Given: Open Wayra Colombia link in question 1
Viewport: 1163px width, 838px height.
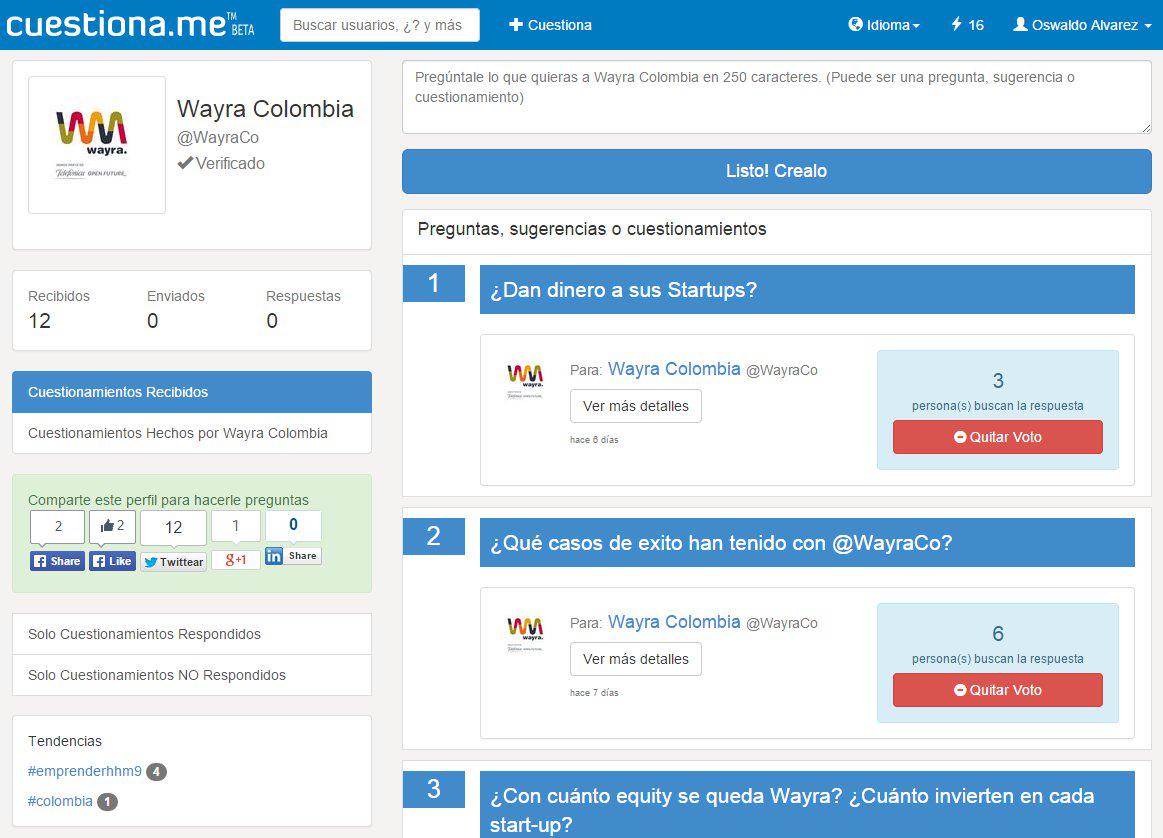Looking at the screenshot, I should (x=673, y=369).
